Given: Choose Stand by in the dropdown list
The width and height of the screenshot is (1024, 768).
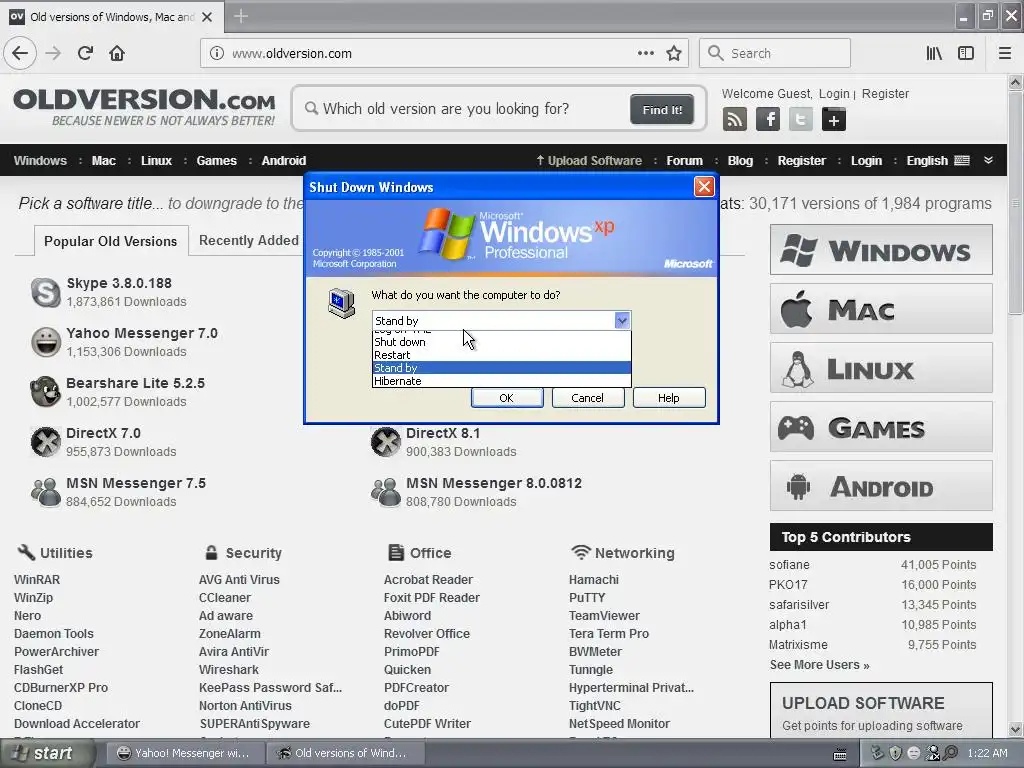Looking at the screenshot, I should (x=502, y=368).
